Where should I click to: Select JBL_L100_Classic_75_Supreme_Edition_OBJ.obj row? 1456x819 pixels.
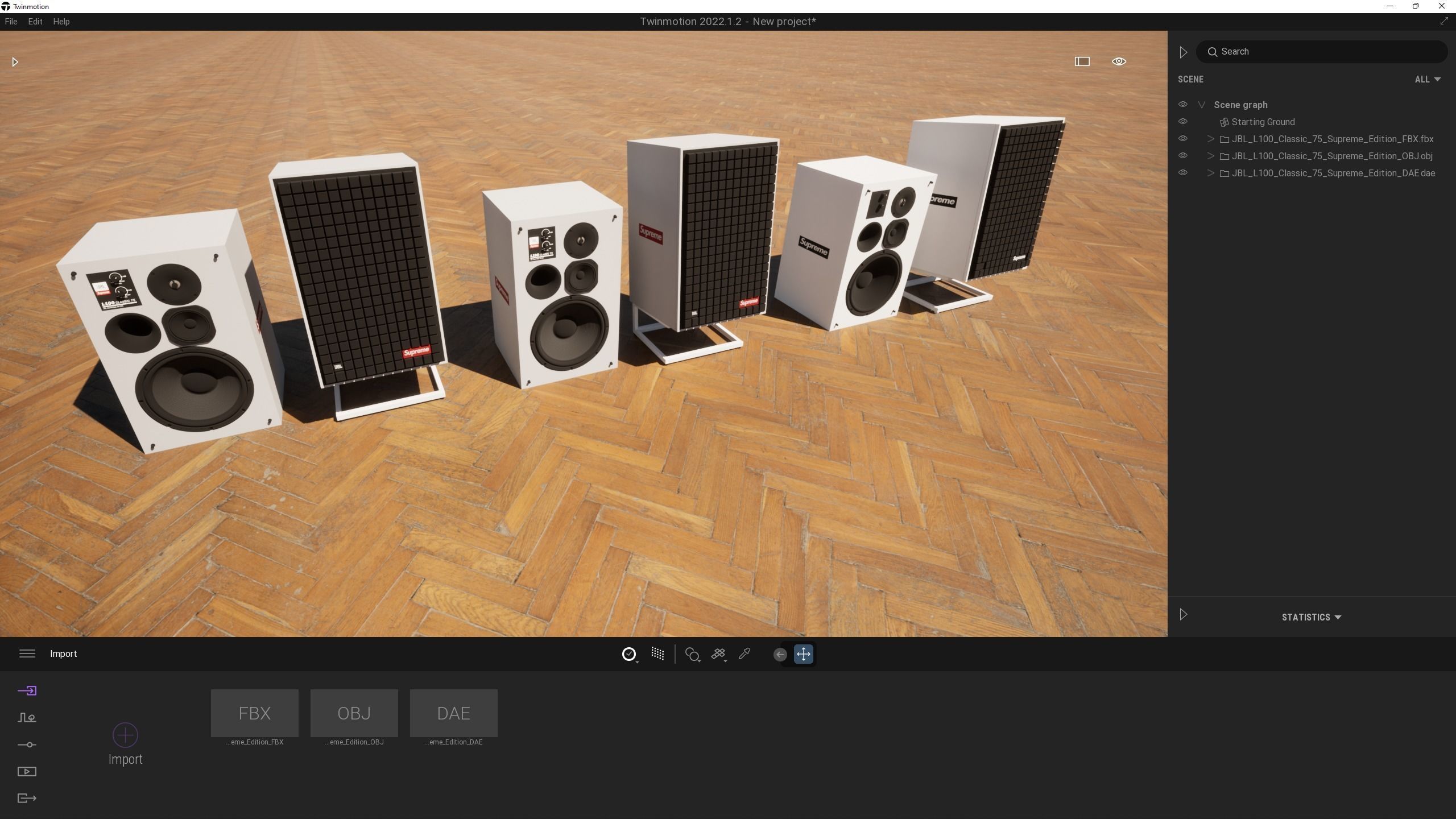(x=1331, y=156)
